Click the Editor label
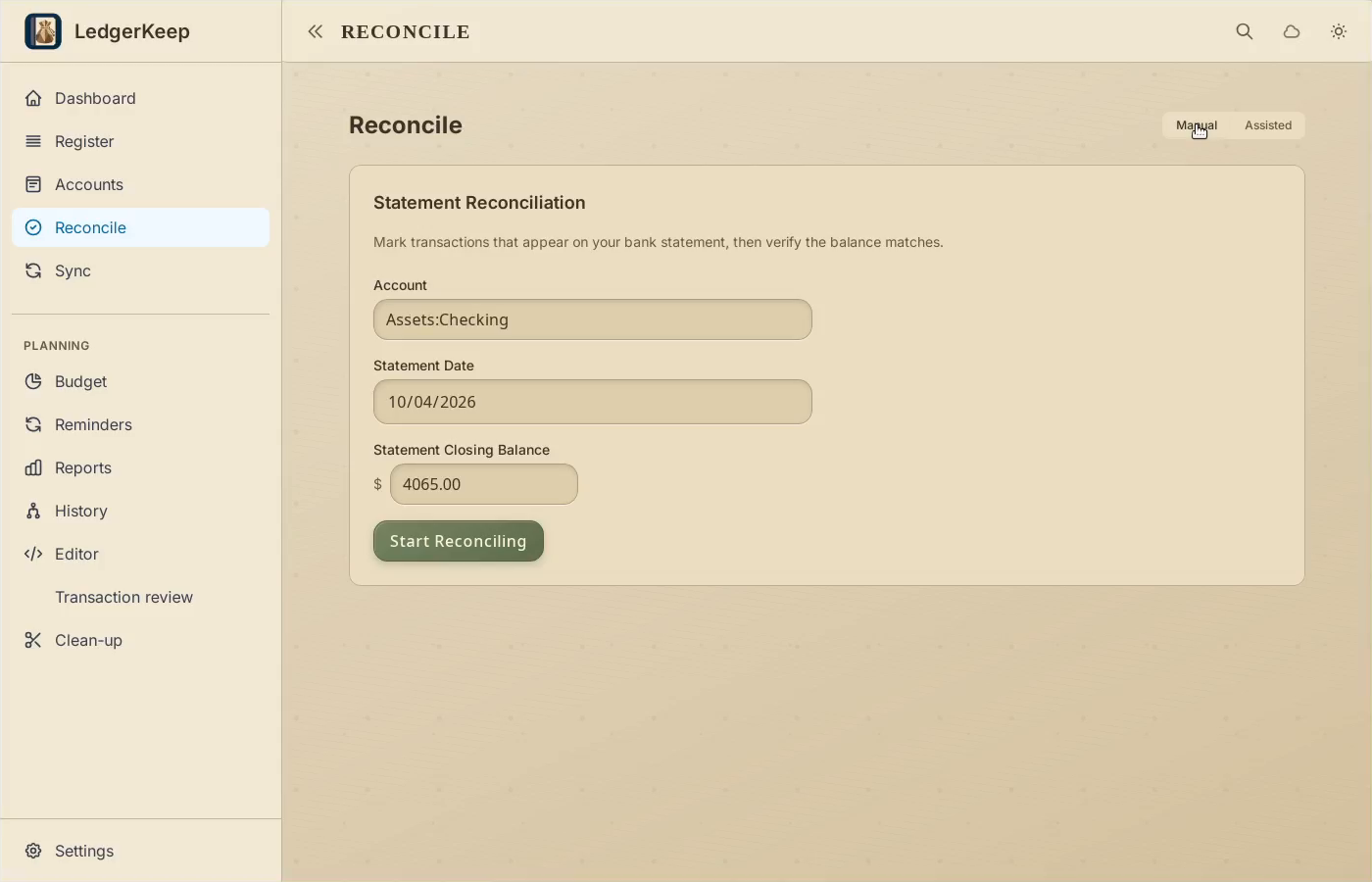This screenshot has width=1372, height=882. click(76, 554)
